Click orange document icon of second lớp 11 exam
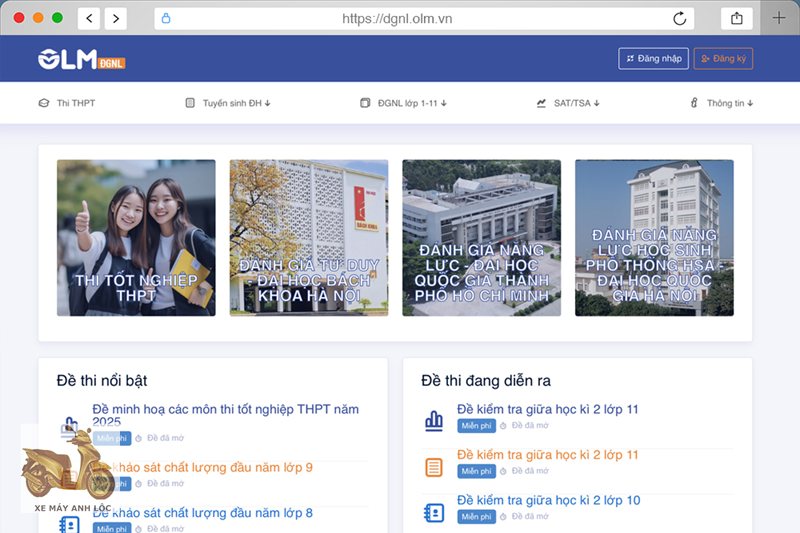Image resolution: width=800 pixels, height=533 pixels. click(434, 467)
